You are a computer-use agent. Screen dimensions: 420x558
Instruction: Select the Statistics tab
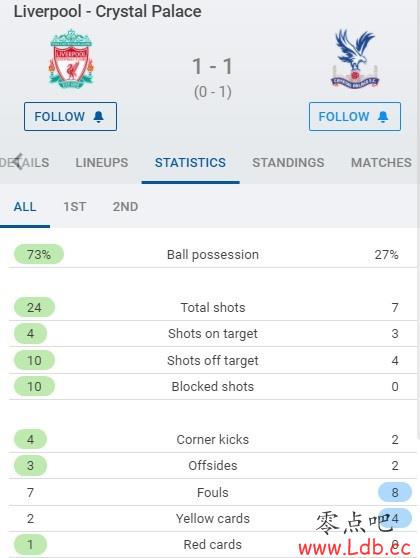coord(190,163)
